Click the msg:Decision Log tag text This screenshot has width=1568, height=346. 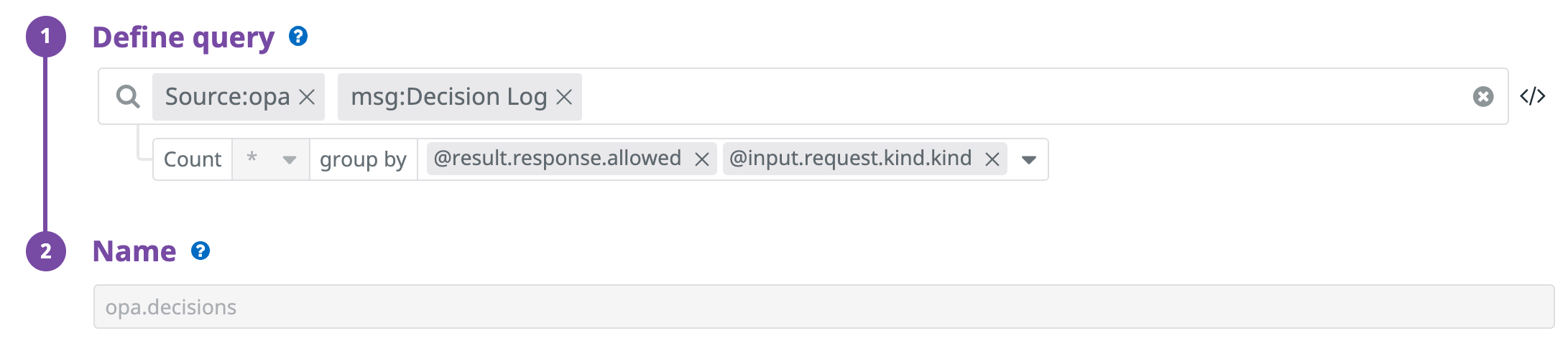tap(449, 96)
